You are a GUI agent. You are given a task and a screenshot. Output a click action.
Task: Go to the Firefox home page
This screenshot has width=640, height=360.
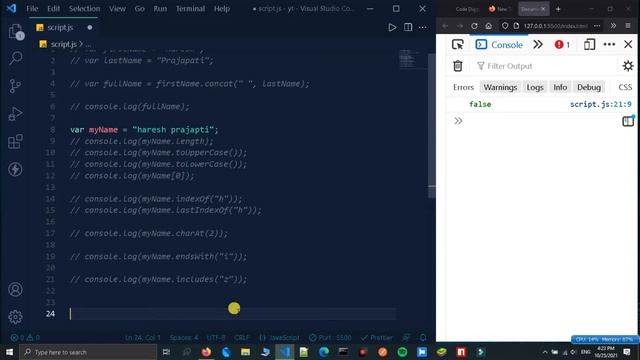489,26
